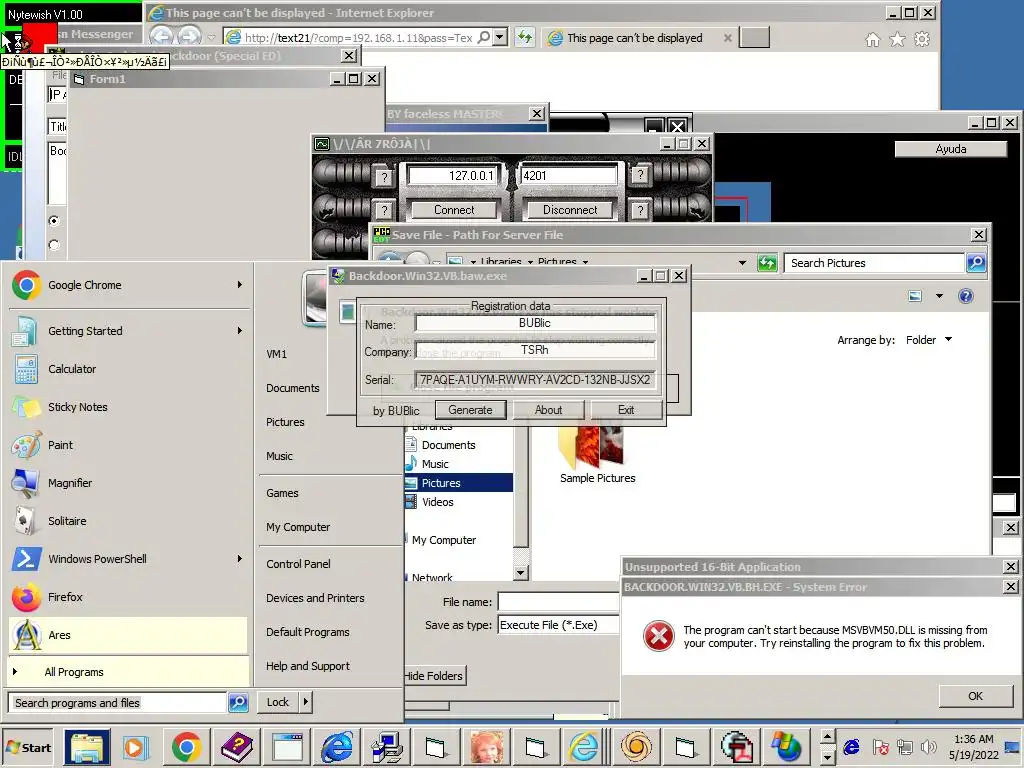Viewport: 1024px width, 768px height.
Task: Click the About button in the keygen window
Action: click(x=549, y=410)
